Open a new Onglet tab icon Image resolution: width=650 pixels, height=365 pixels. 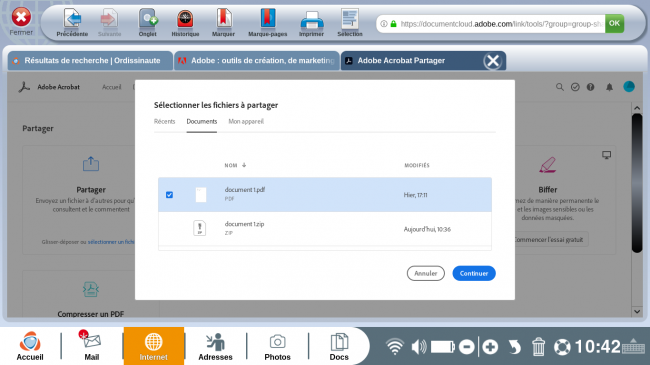(x=148, y=19)
